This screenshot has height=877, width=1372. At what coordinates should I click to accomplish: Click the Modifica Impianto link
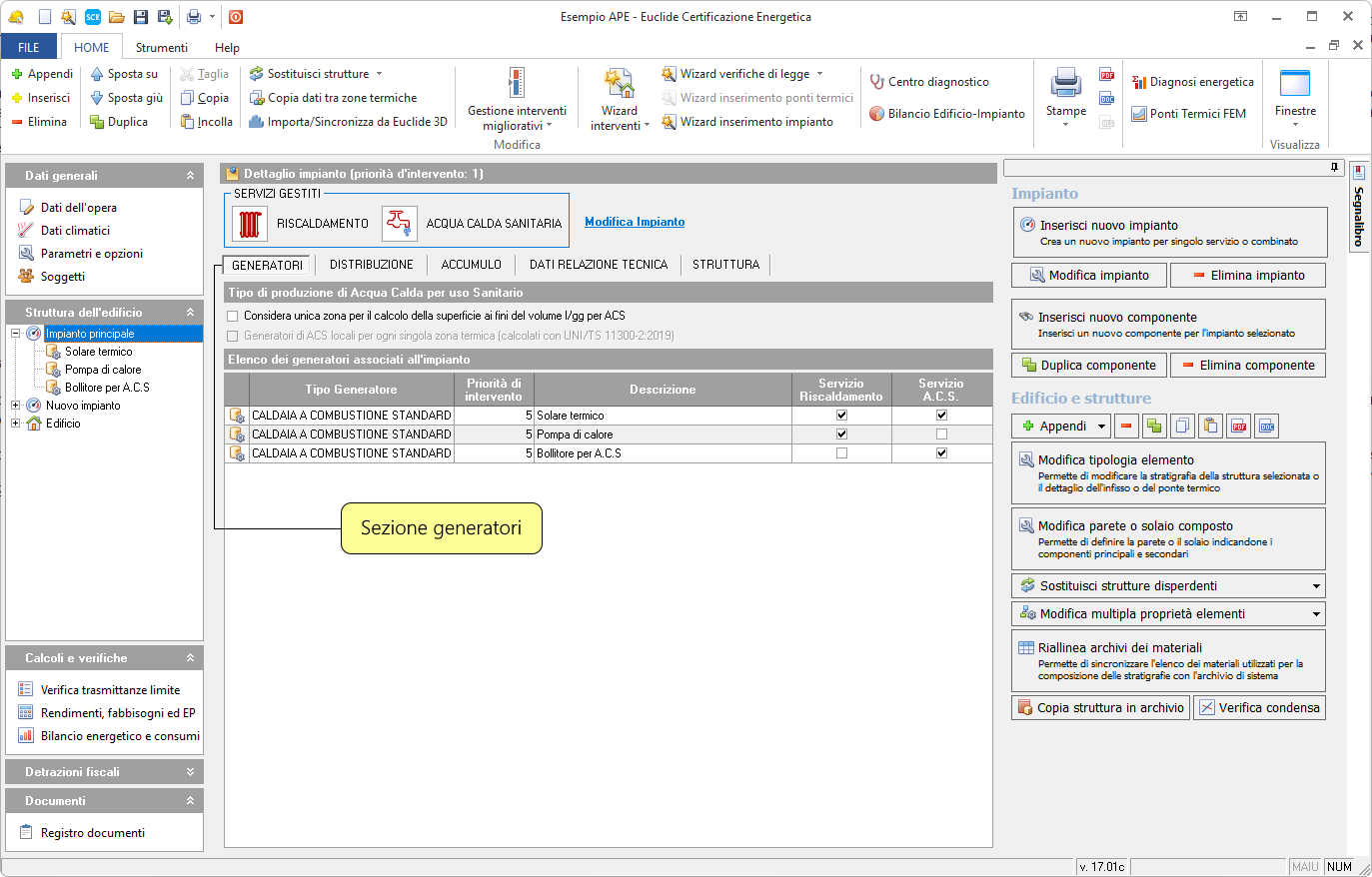(635, 222)
